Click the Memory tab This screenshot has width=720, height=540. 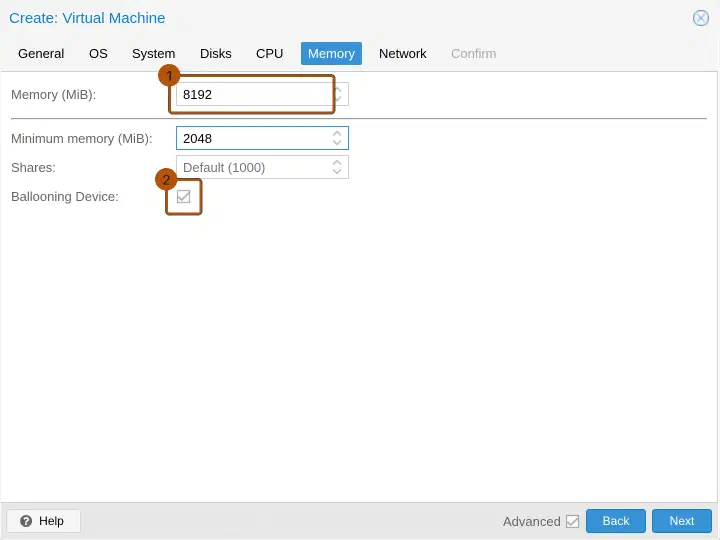(331, 54)
